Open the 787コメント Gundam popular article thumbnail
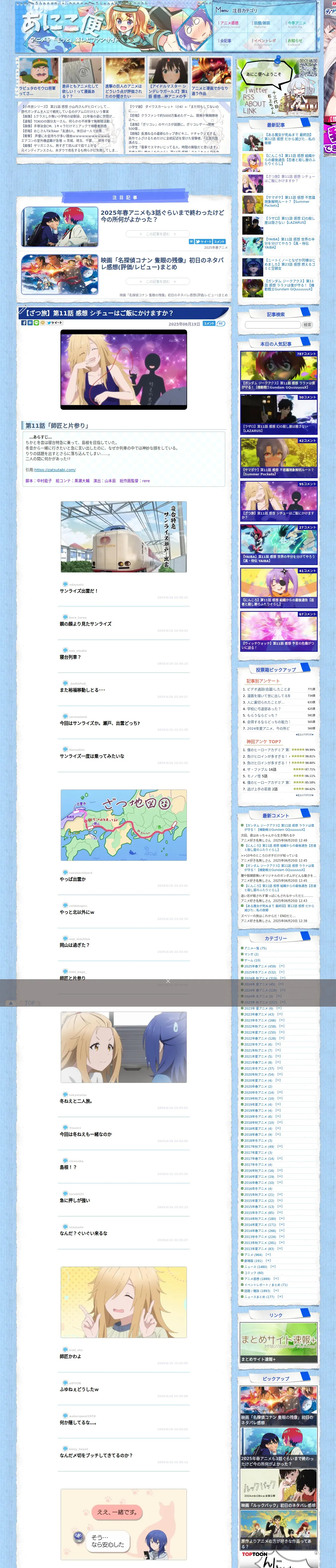The image size is (336, 1568). tap(279, 371)
